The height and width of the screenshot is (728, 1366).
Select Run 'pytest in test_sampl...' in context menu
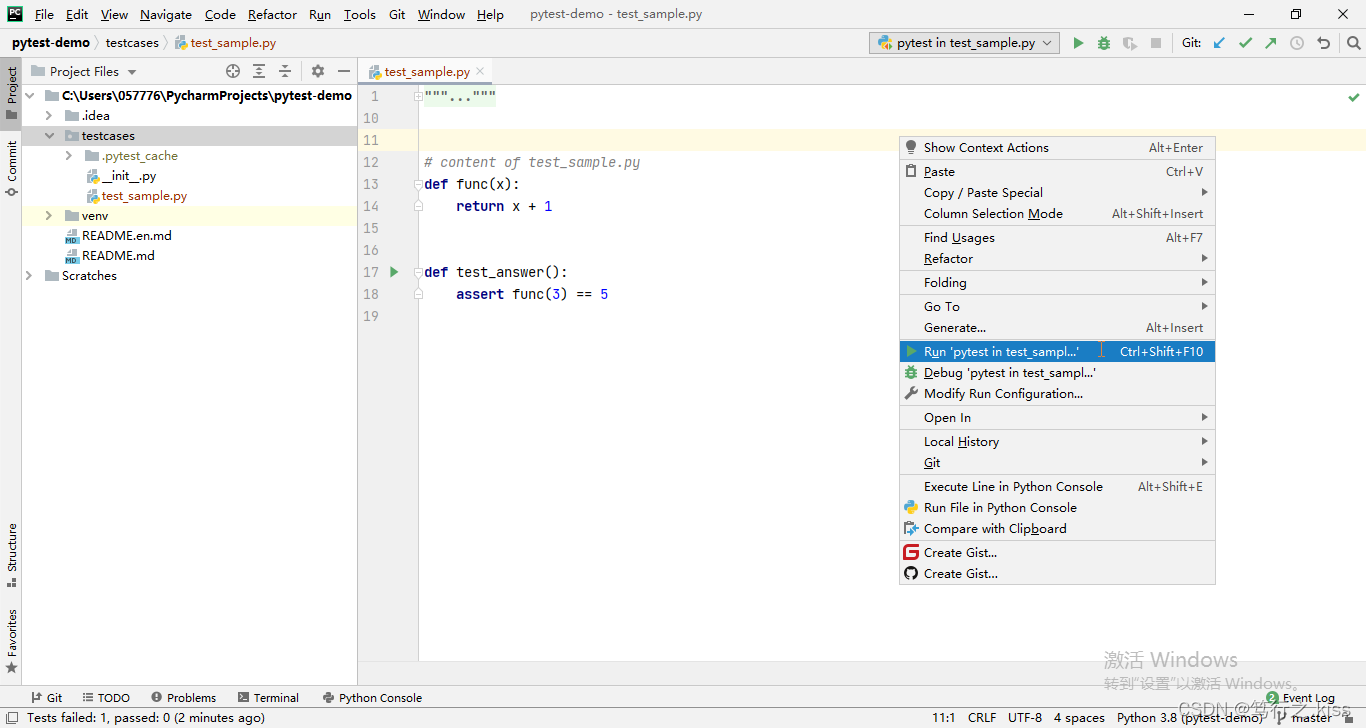coord(1058,352)
